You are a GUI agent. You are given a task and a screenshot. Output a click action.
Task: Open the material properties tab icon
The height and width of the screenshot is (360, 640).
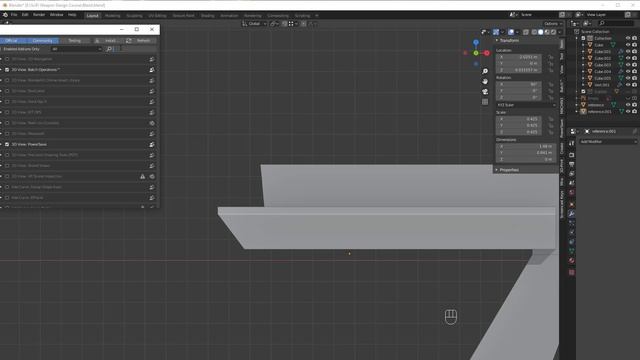coord(571,260)
